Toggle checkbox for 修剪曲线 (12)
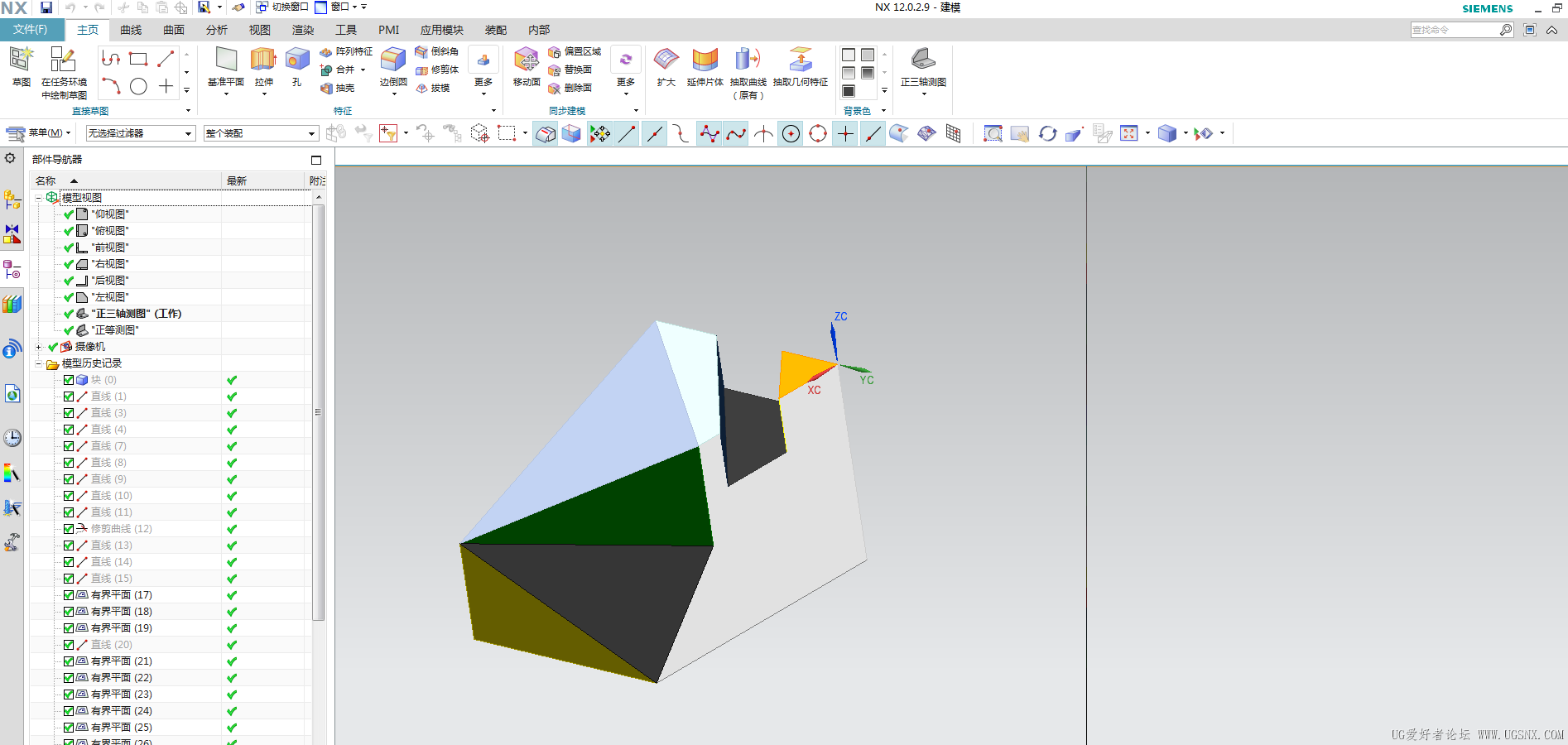Viewport: 1568px width, 745px height. (69, 529)
